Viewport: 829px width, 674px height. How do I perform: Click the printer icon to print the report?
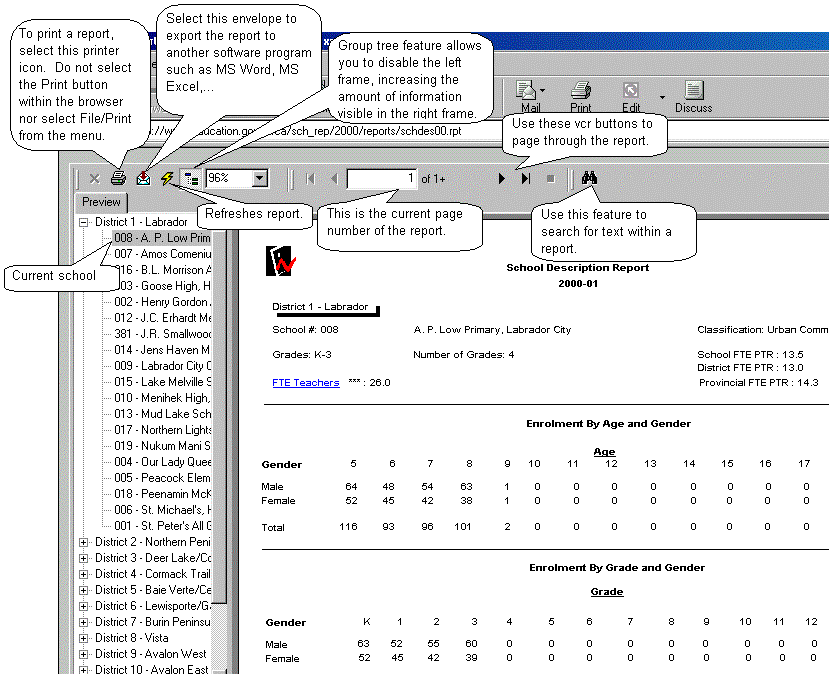point(119,178)
